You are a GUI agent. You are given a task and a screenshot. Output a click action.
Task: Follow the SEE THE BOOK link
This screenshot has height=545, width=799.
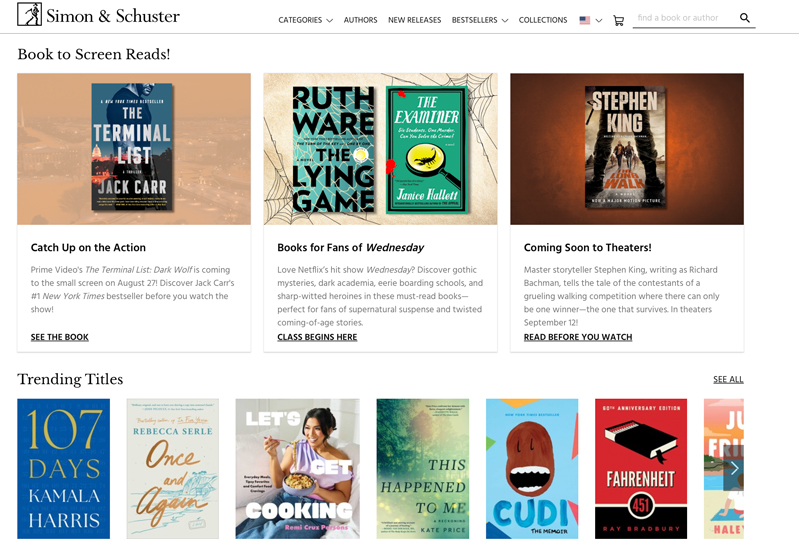pyautogui.click(x=60, y=337)
